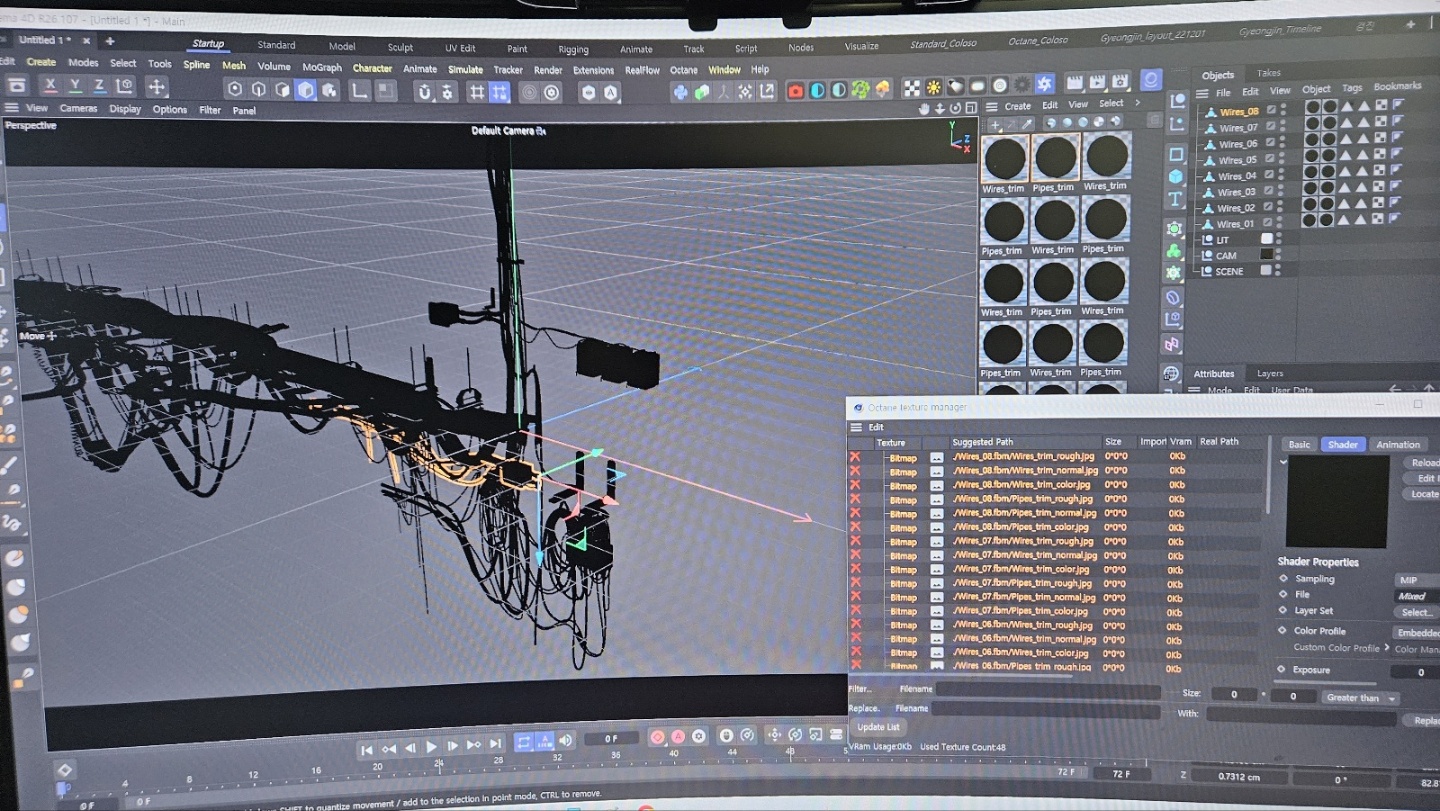1440x811 pixels.
Task: Click the Layer Set Select button
Action: 1417,612
